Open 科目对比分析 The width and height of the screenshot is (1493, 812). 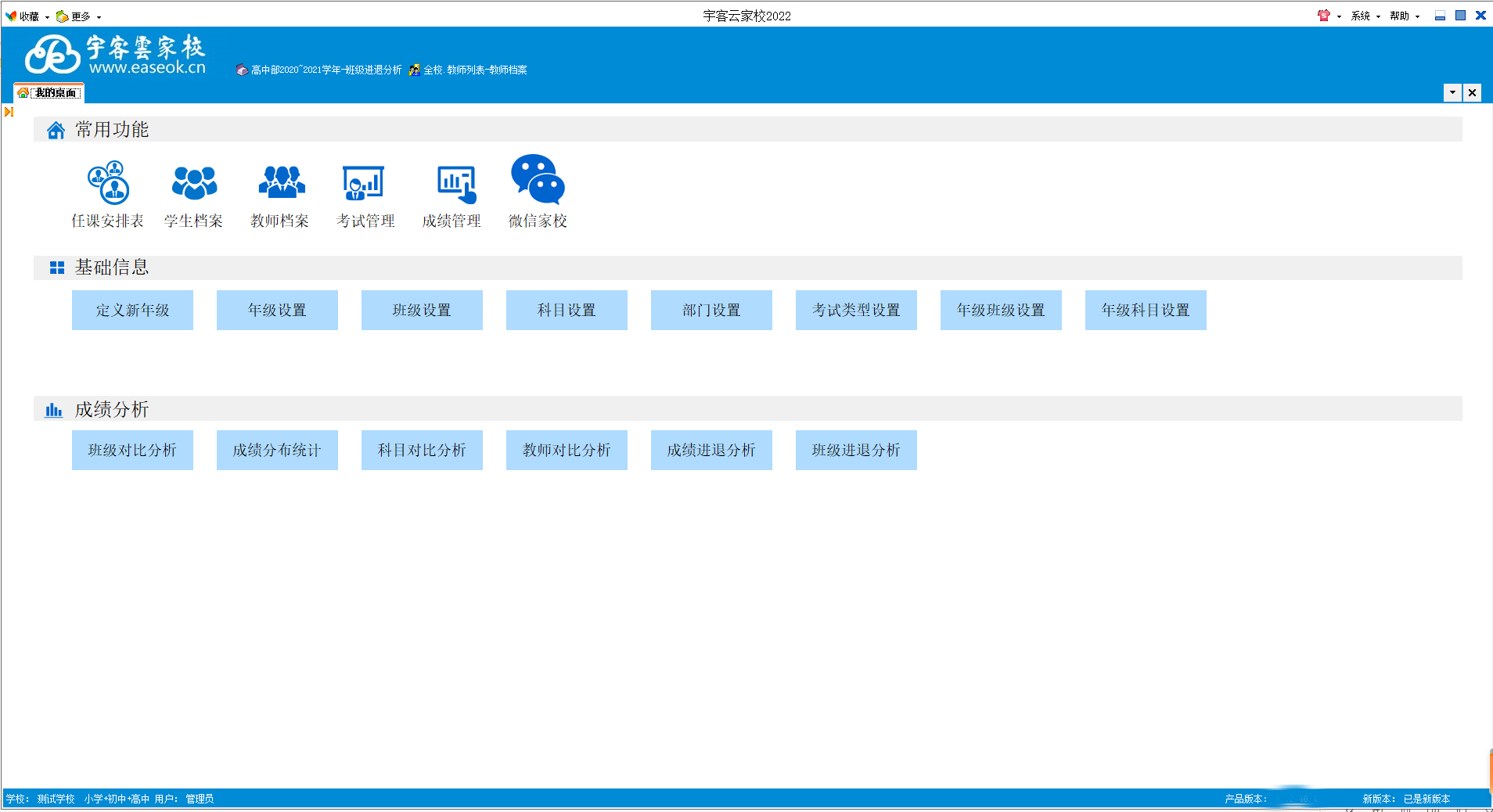422,450
